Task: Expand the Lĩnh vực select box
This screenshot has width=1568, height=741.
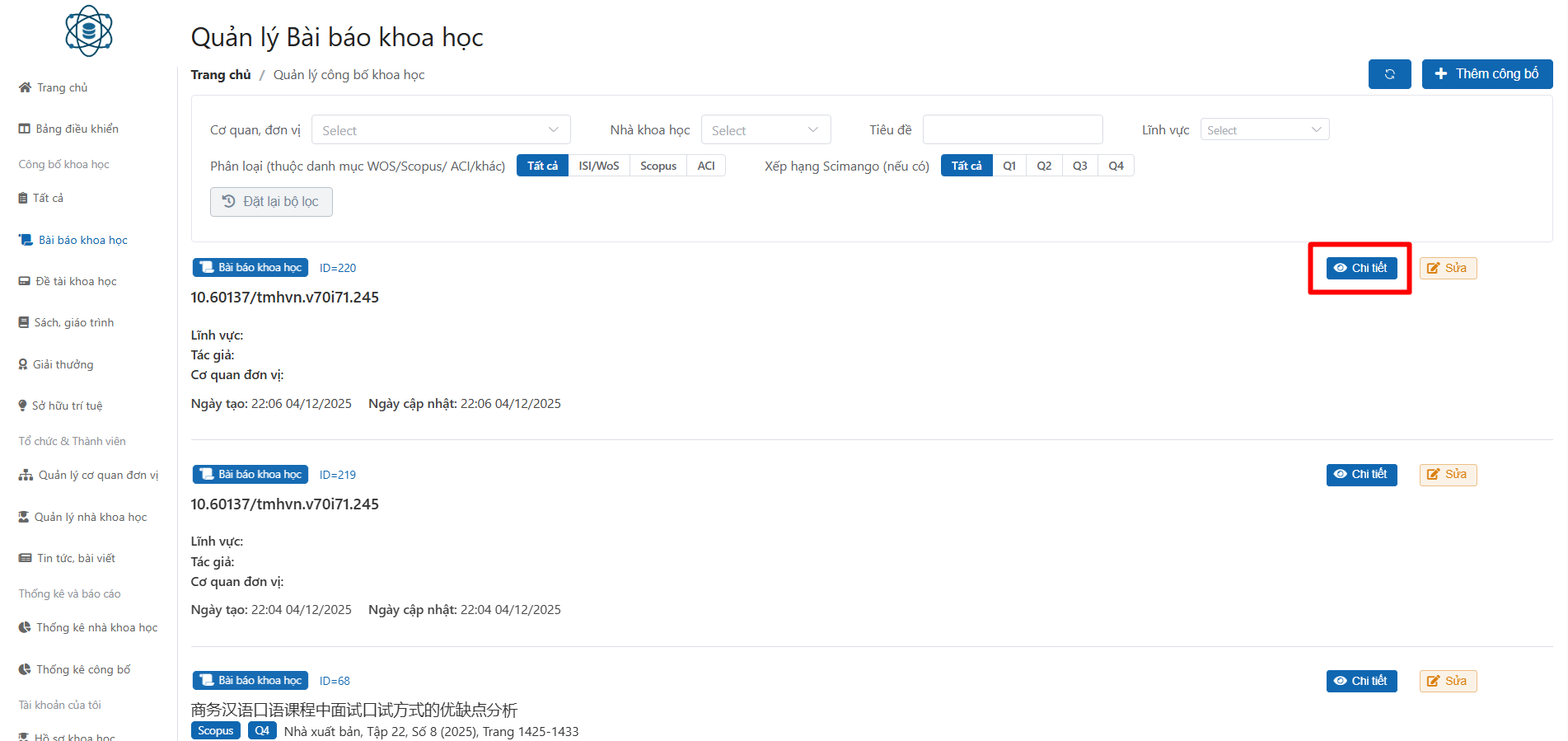Action: (x=1264, y=130)
